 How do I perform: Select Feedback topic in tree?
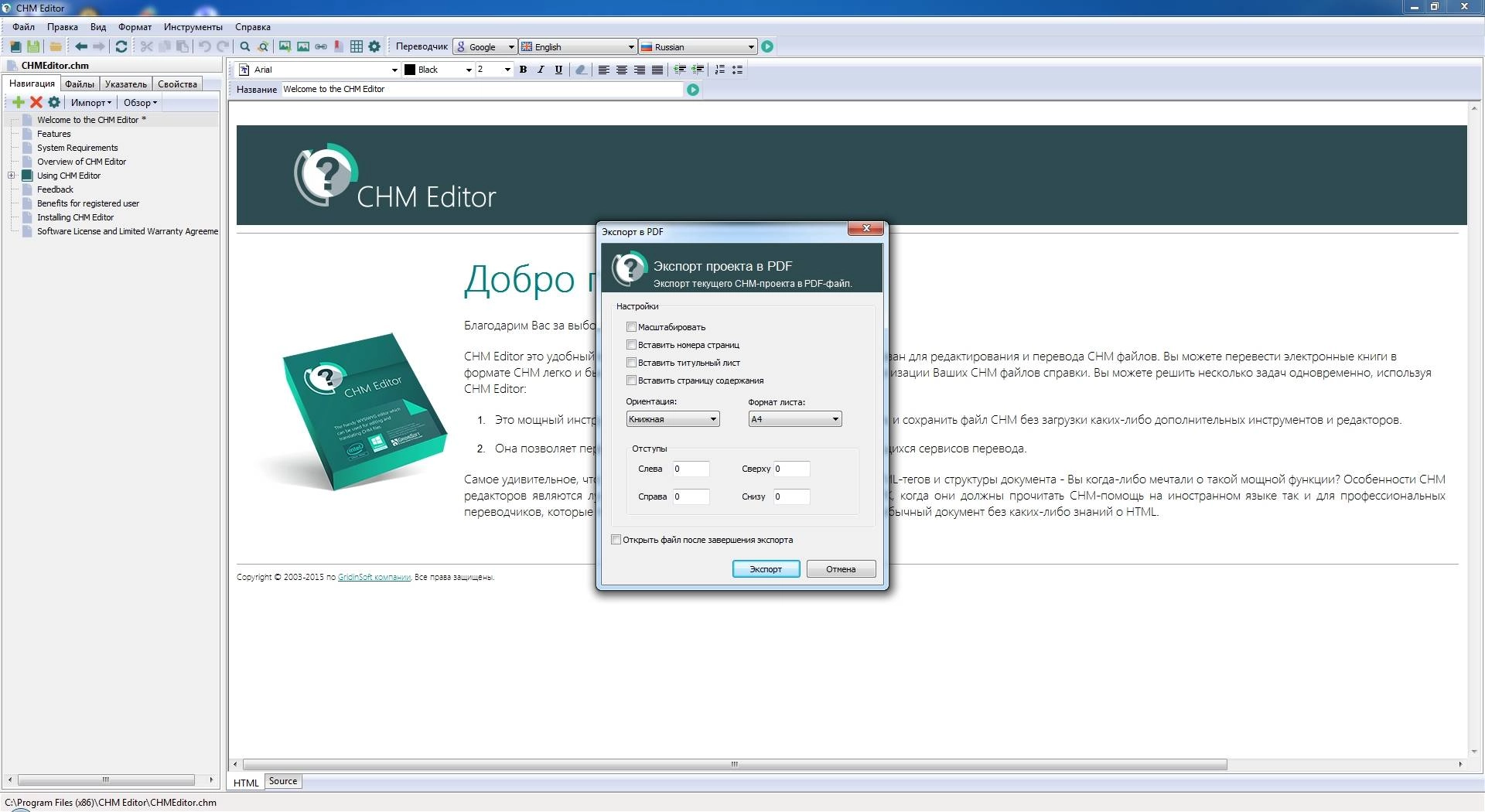pyautogui.click(x=55, y=189)
